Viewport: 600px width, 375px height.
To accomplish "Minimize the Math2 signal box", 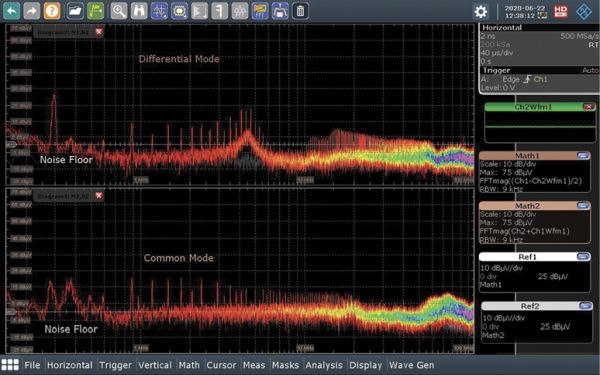I will 583,205.
